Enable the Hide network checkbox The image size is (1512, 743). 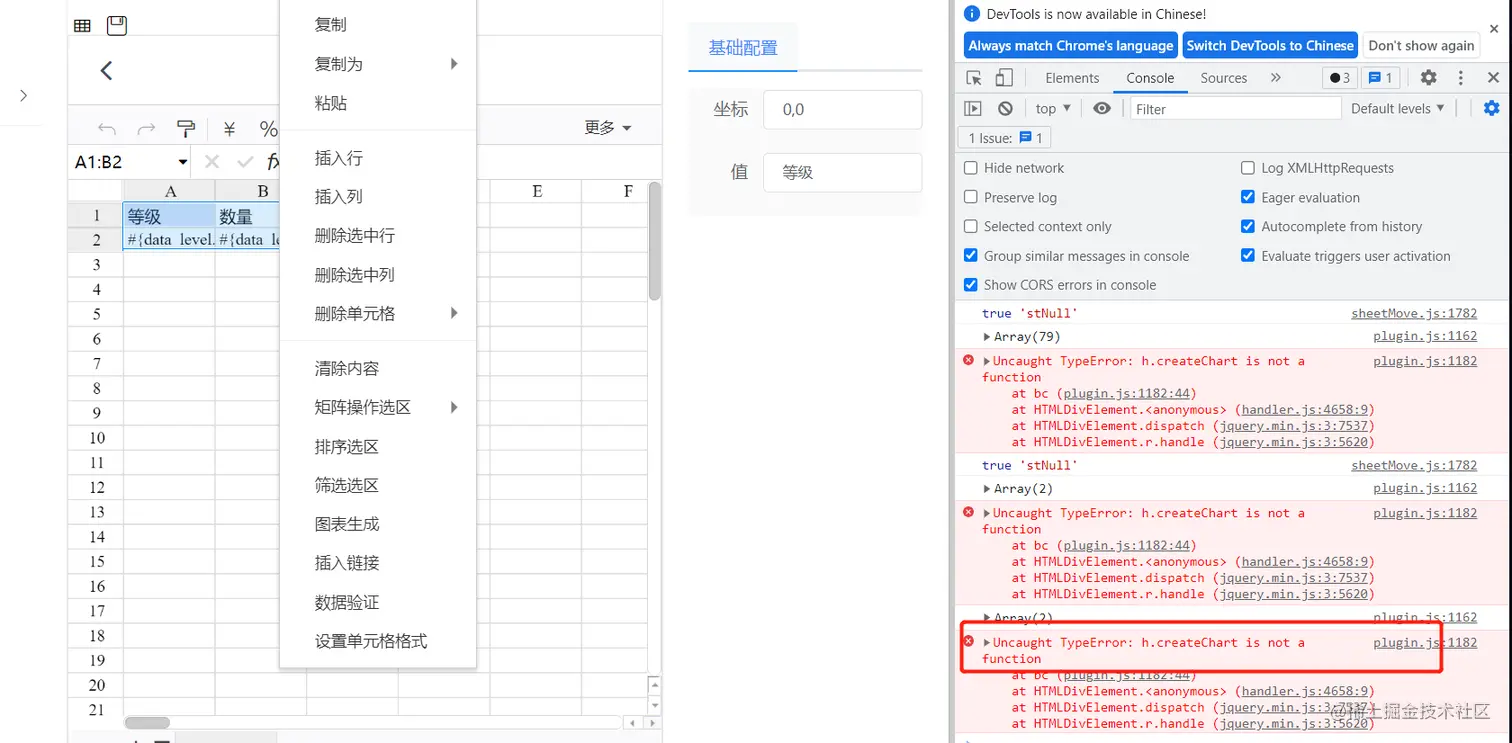(971, 168)
